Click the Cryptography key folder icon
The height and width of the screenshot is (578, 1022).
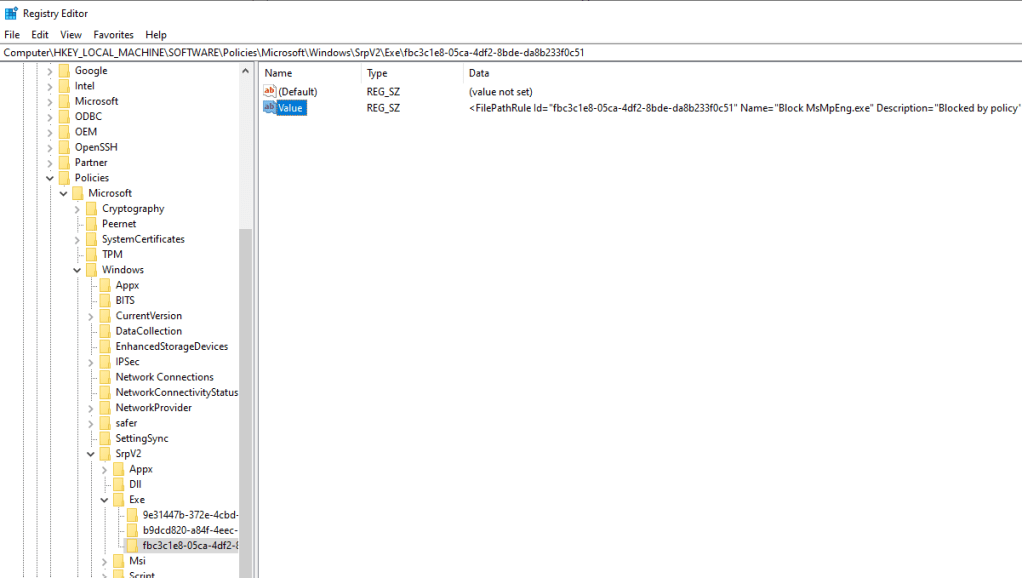[91, 209]
